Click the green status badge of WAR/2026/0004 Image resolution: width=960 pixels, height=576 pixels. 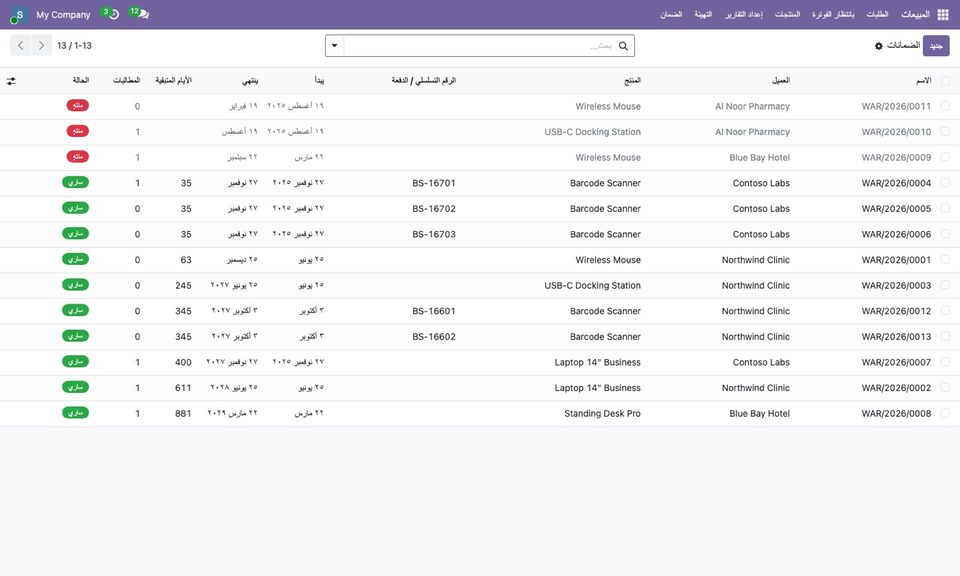tap(75, 182)
